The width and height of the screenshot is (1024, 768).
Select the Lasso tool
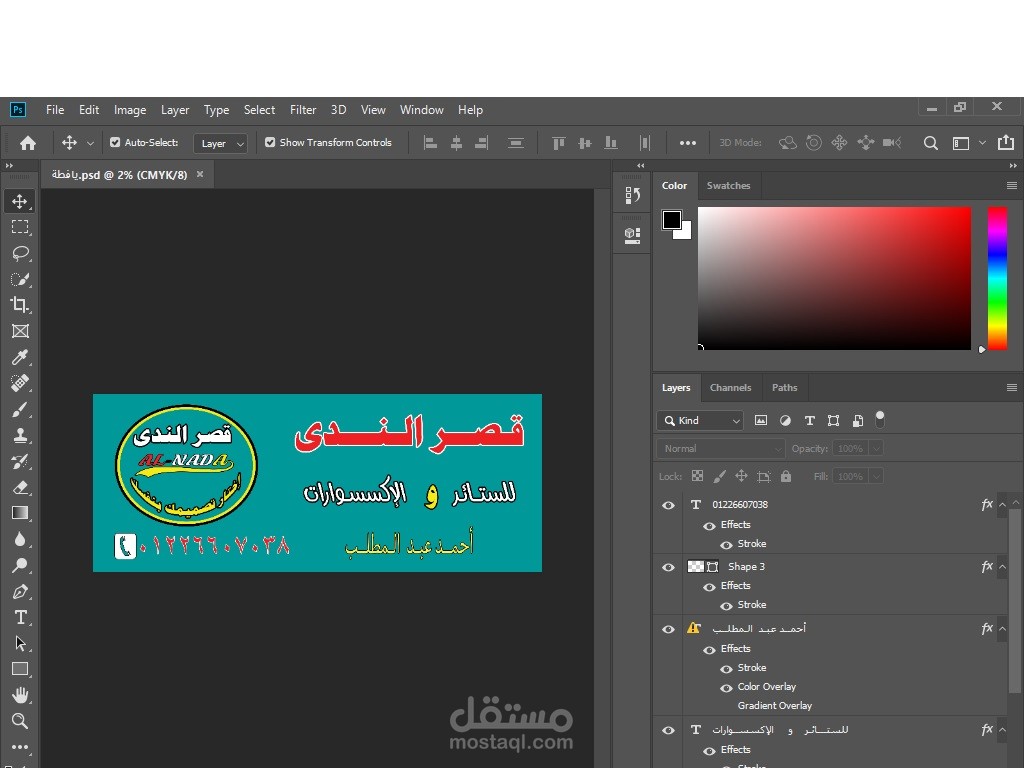click(20, 253)
